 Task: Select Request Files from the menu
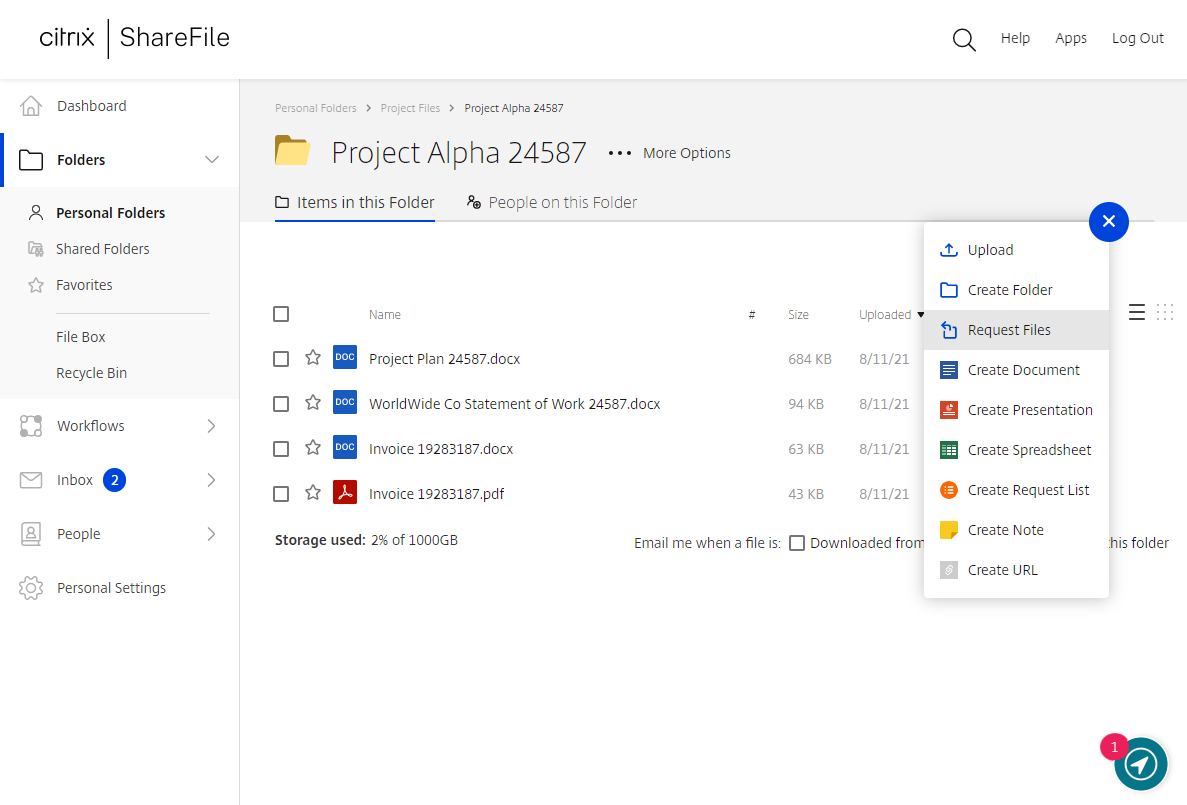coord(1009,330)
